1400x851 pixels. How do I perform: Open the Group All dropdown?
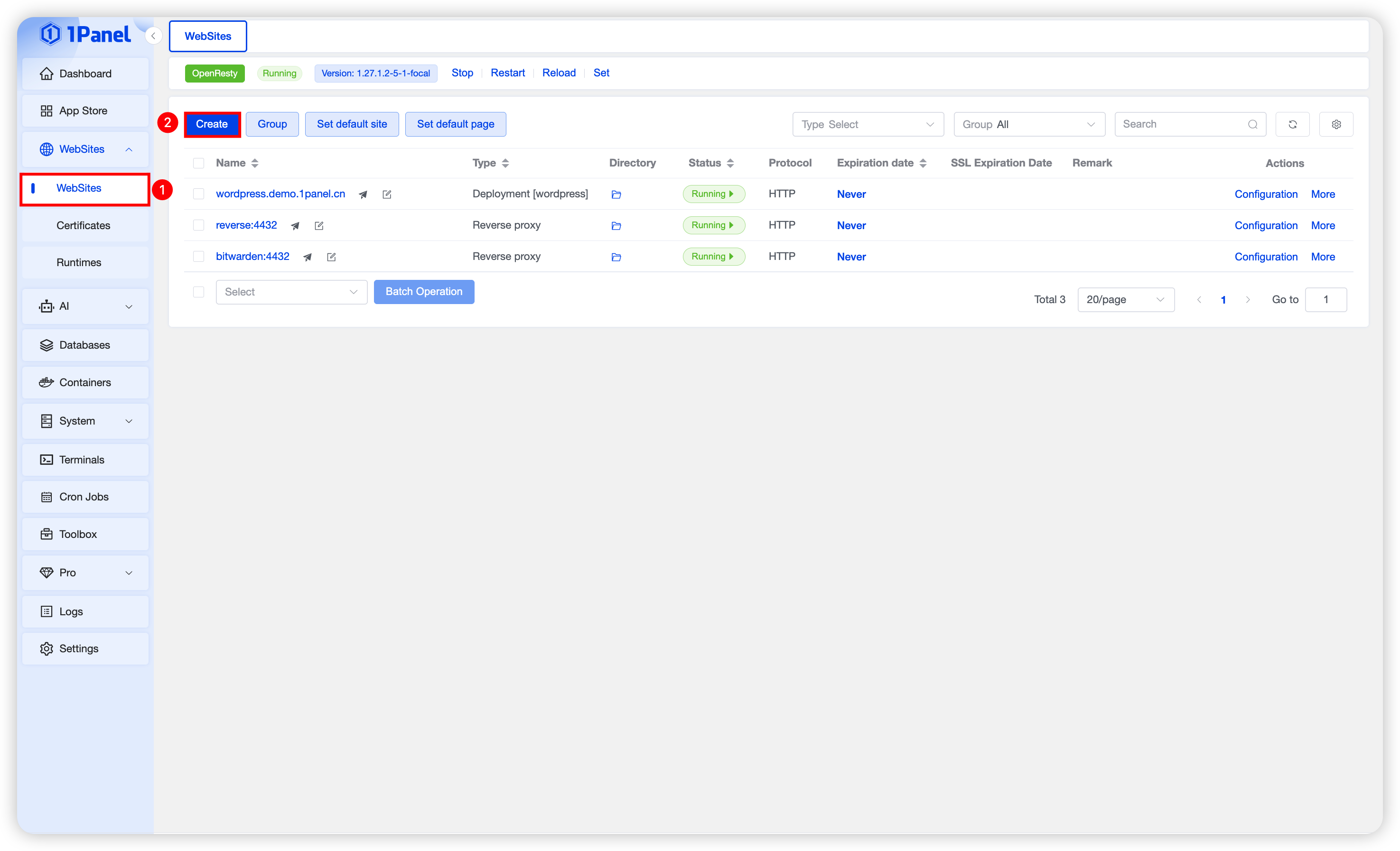coord(1028,124)
